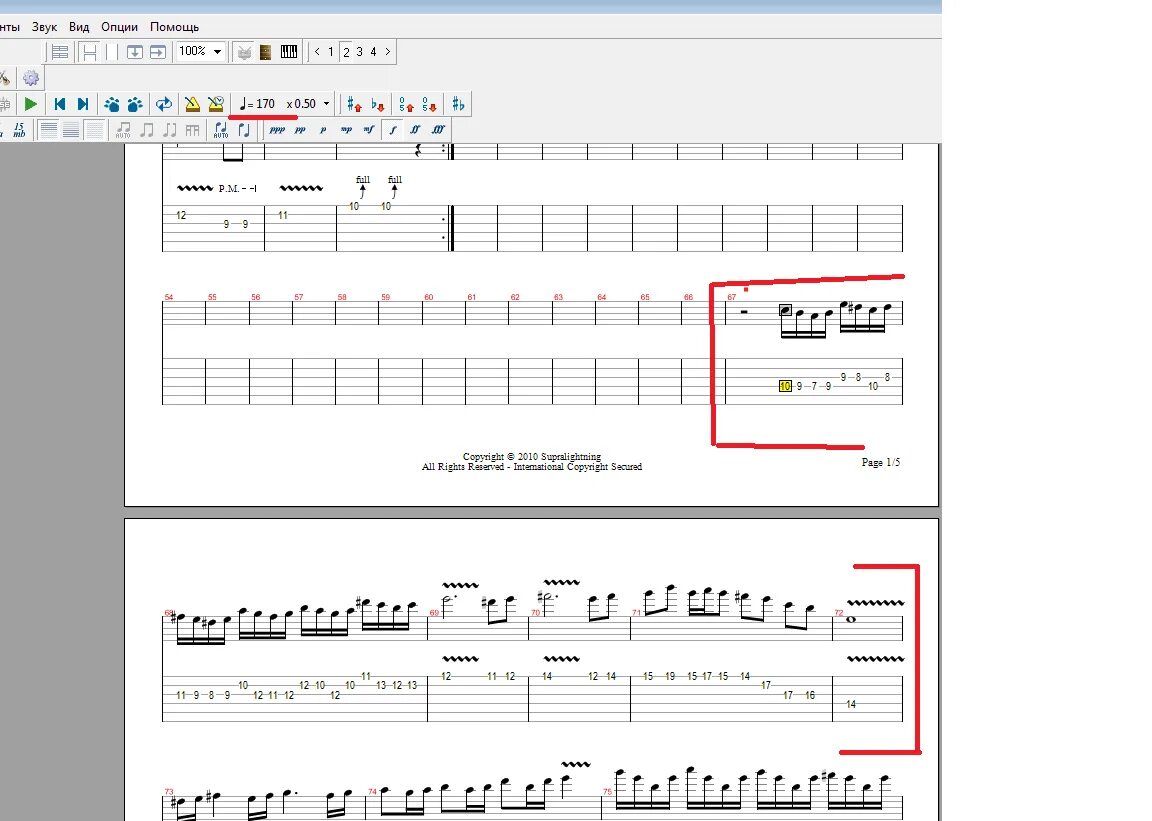The image size is (1152, 821).
Task: Toggle the first staff display option
Action: click(48, 130)
